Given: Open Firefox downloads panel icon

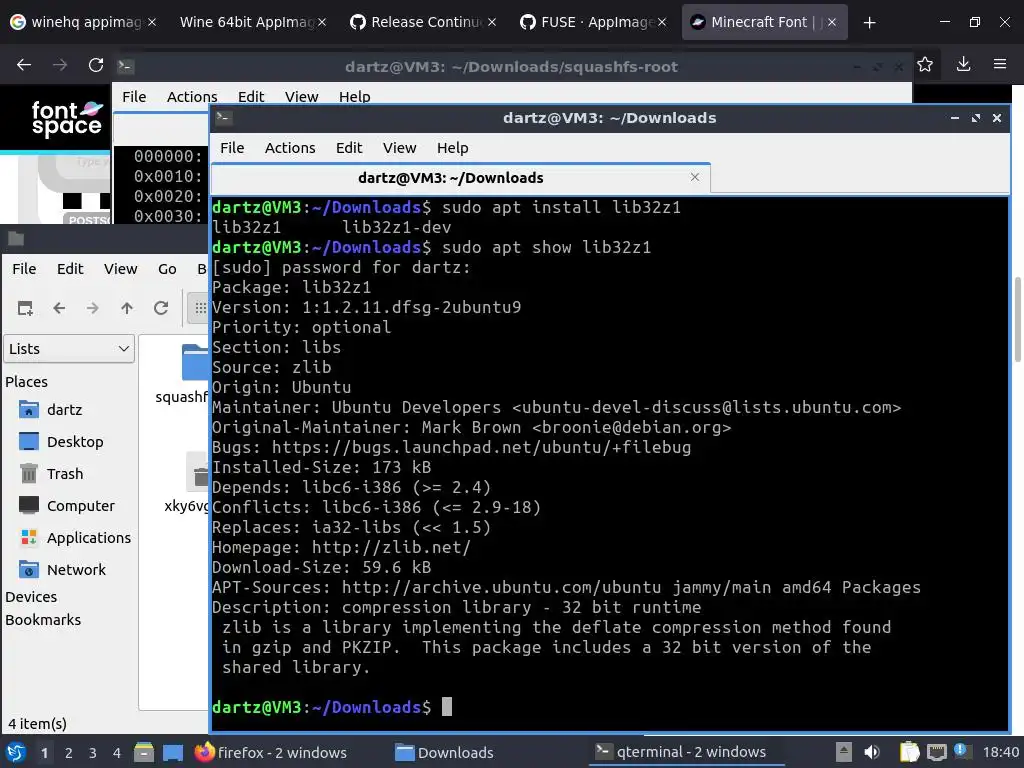Looking at the screenshot, I should click(963, 64).
